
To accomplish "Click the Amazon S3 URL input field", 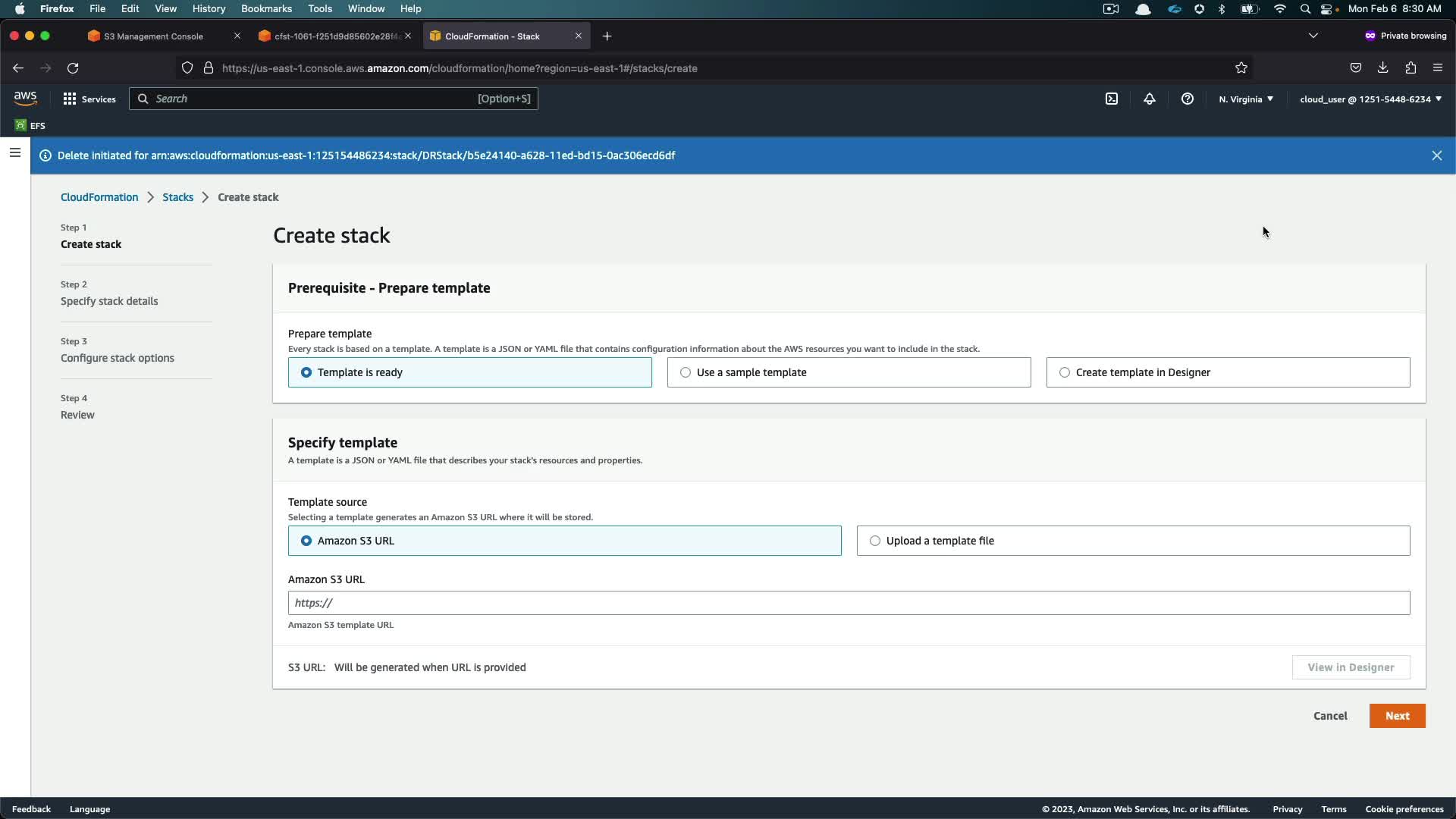I will pos(849,603).
